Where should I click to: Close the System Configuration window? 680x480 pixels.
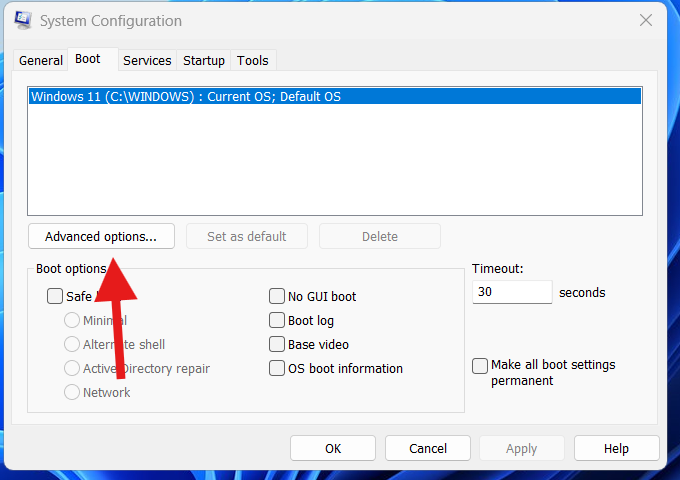click(646, 20)
